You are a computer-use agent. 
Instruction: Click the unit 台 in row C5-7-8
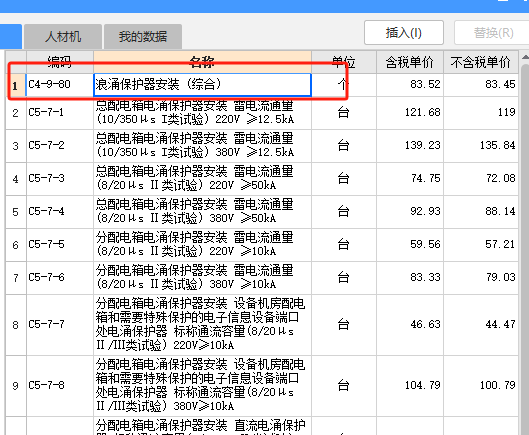(x=343, y=386)
